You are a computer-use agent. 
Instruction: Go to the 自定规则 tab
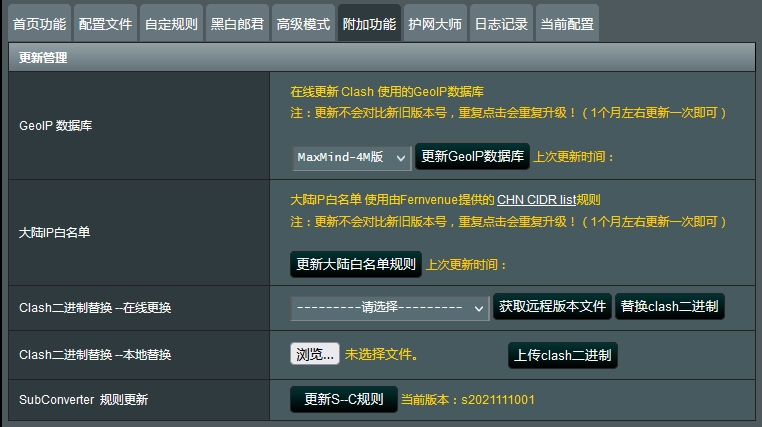click(170, 23)
